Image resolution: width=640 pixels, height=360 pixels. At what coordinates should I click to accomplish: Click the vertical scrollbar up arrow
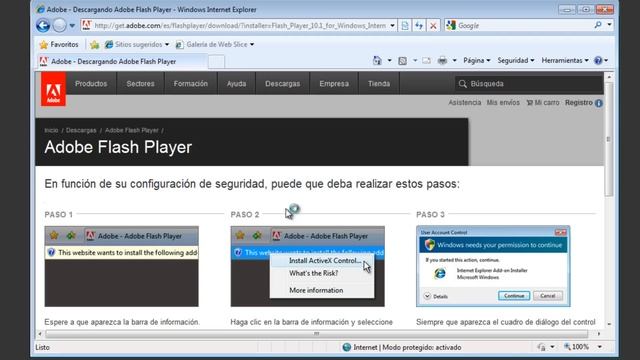click(x=609, y=77)
